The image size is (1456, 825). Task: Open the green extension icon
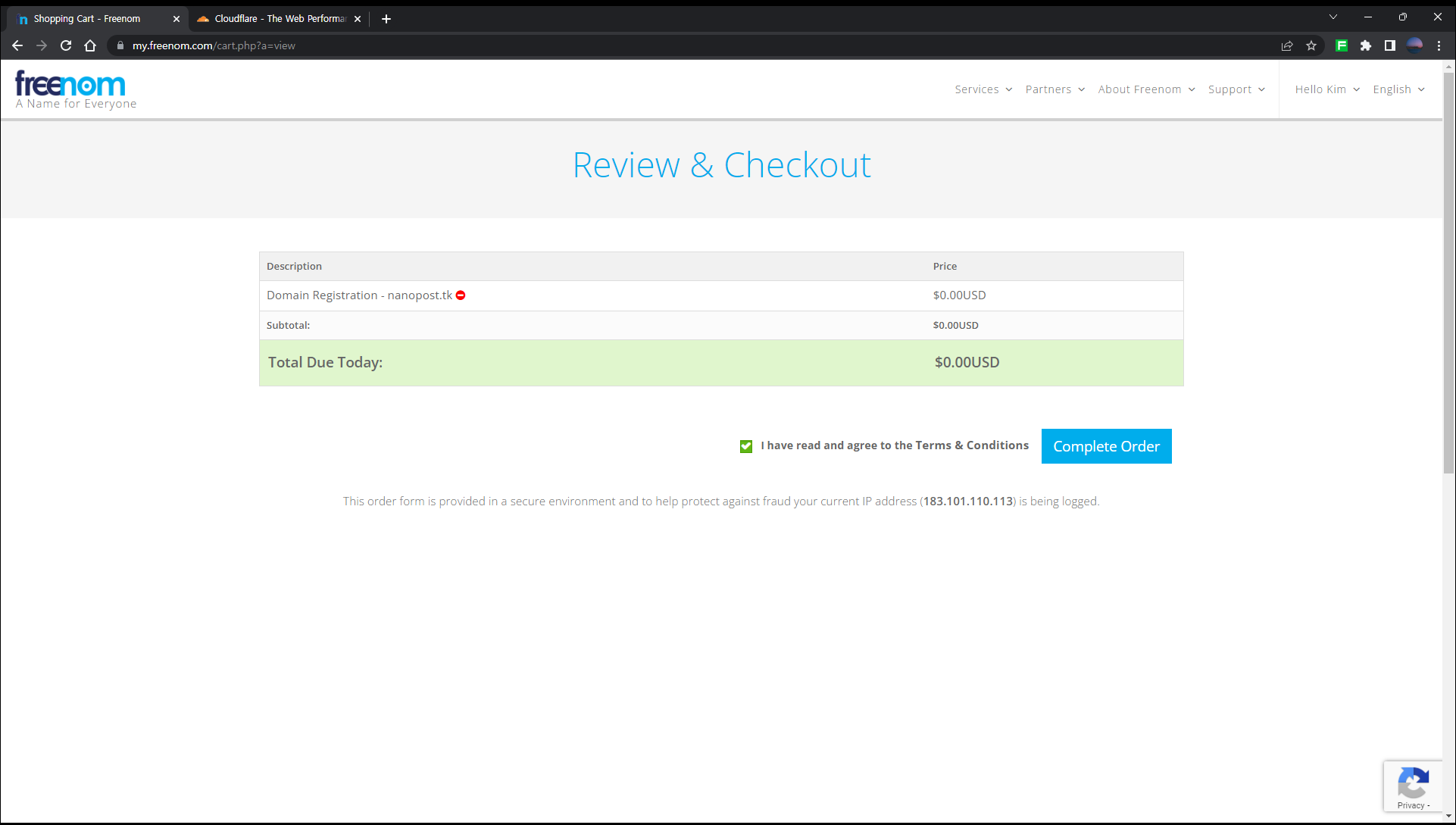point(1342,45)
